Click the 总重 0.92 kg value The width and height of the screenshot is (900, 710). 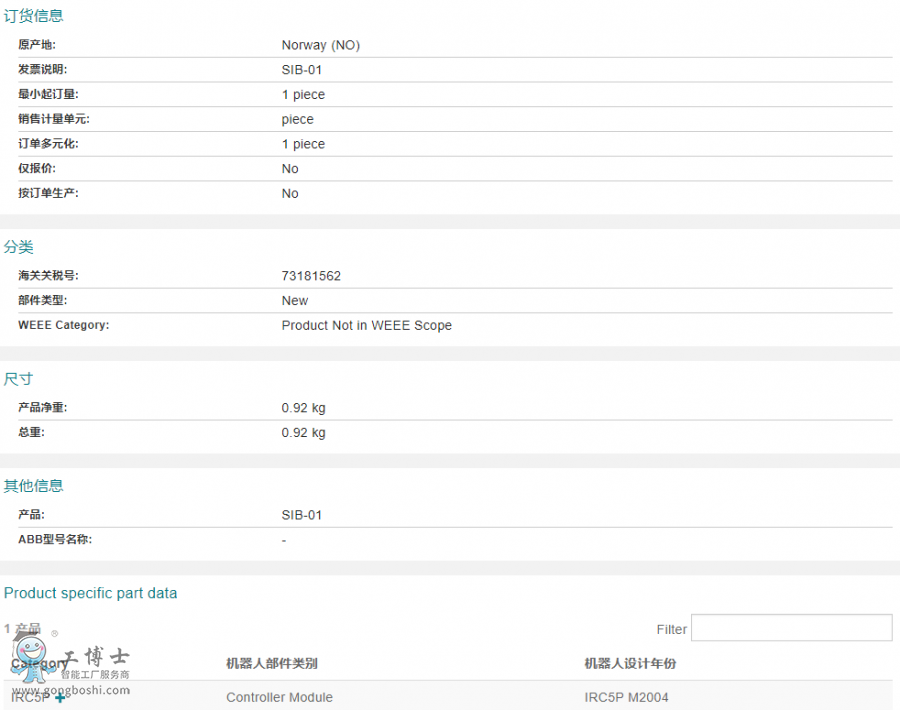coord(303,433)
